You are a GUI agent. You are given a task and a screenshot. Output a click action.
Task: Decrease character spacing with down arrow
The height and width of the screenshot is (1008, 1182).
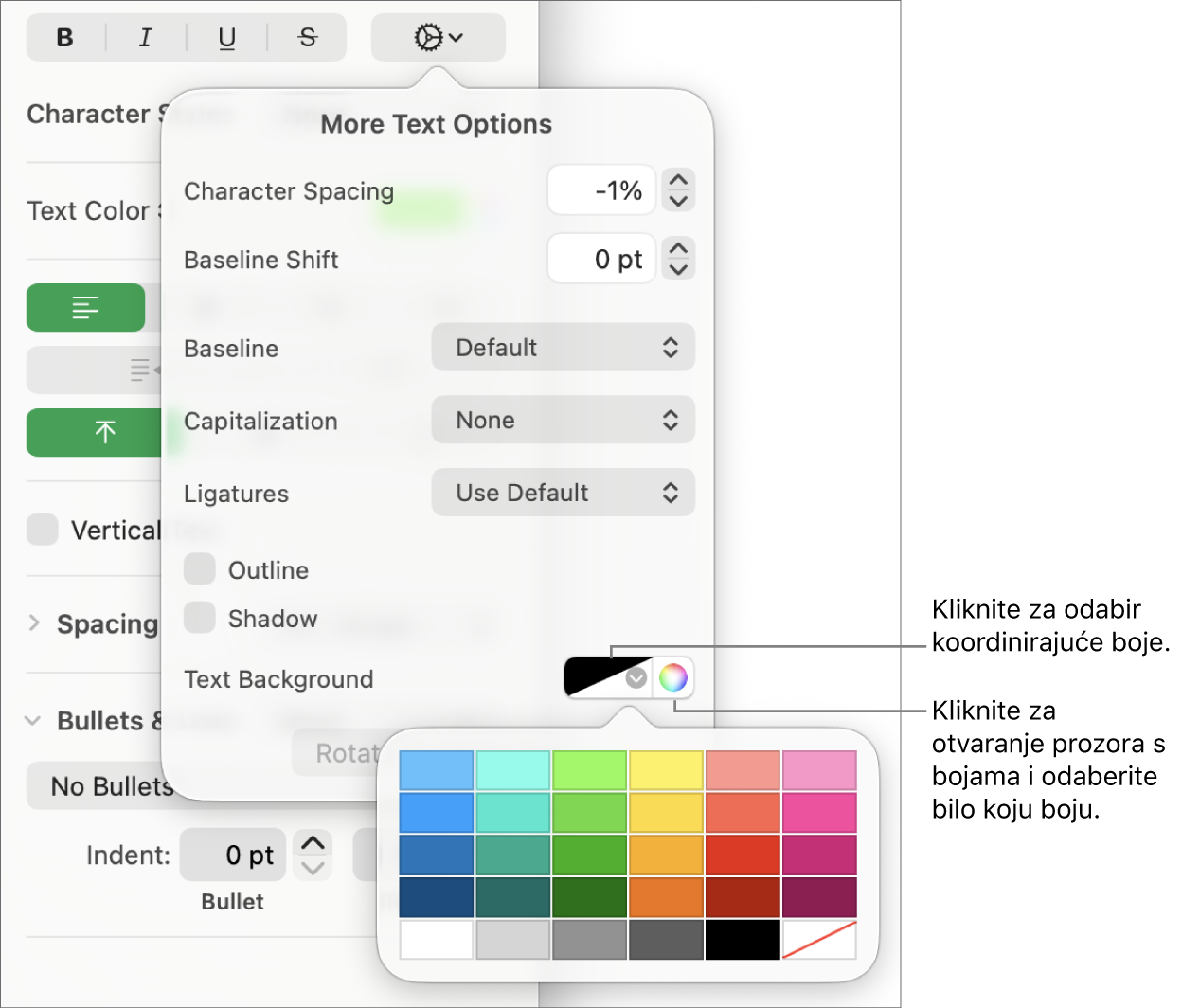678,201
